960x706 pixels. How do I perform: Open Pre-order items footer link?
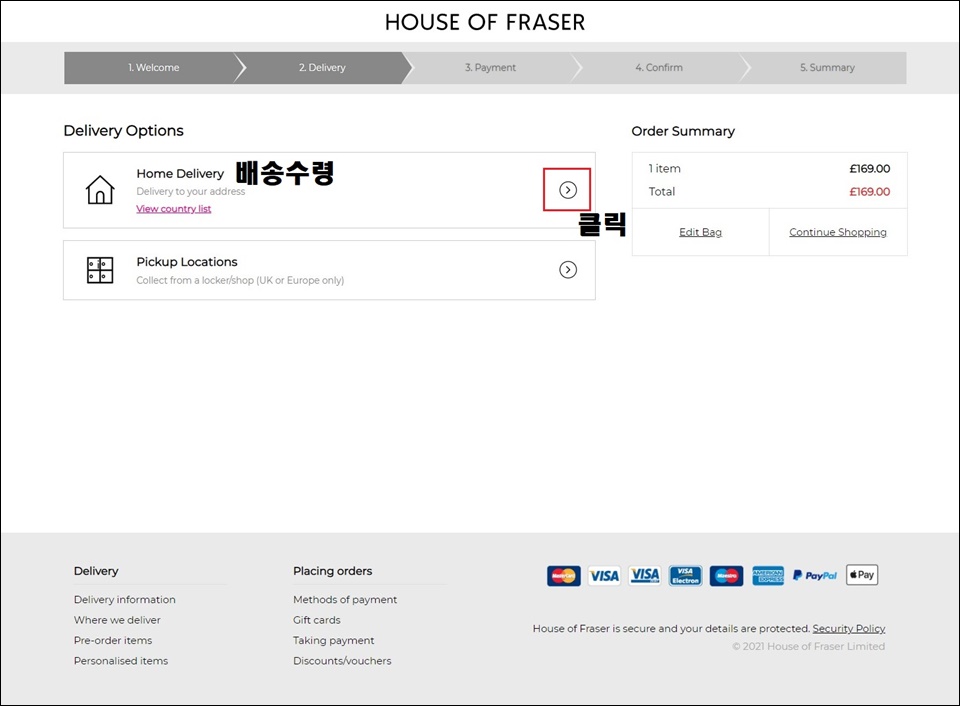point(113,640)
